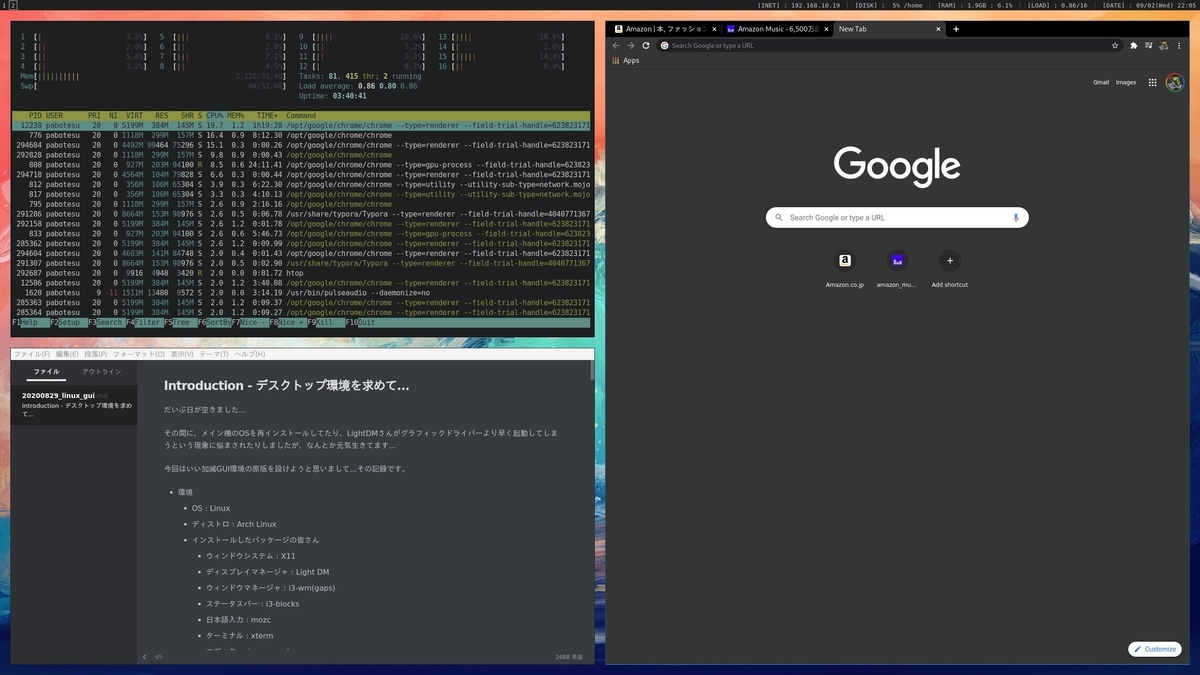1200x675 pixels.
Task: Toggle the Typora sidebar with the chevron icon
Action: (x=144, y=657)
